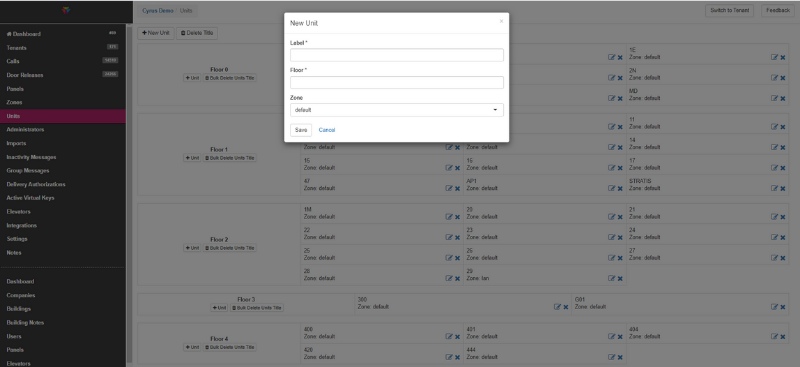
Task: Delete unit 27
Action: click(783, 258)
